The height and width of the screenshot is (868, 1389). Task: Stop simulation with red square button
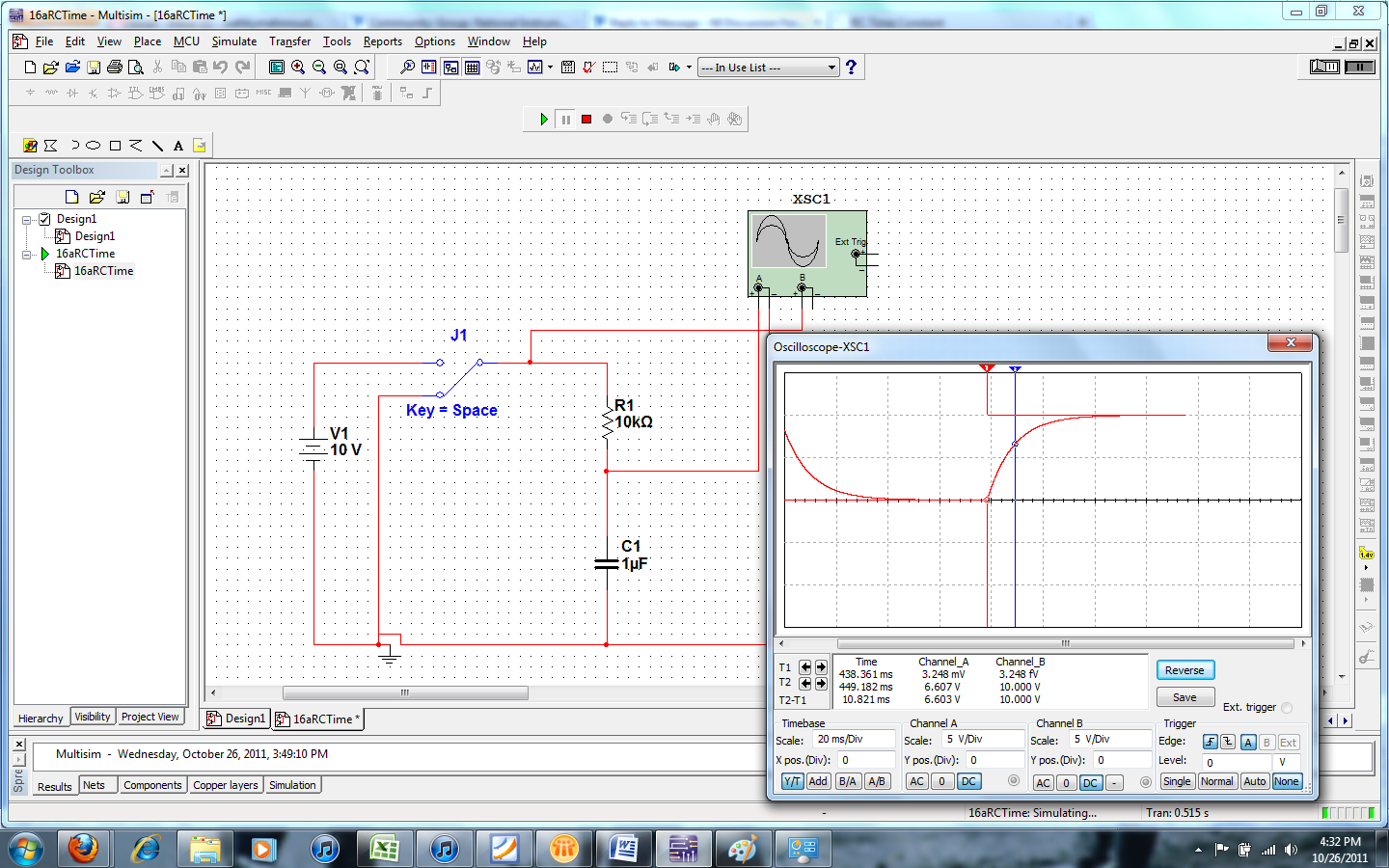(x=586, y=120)
